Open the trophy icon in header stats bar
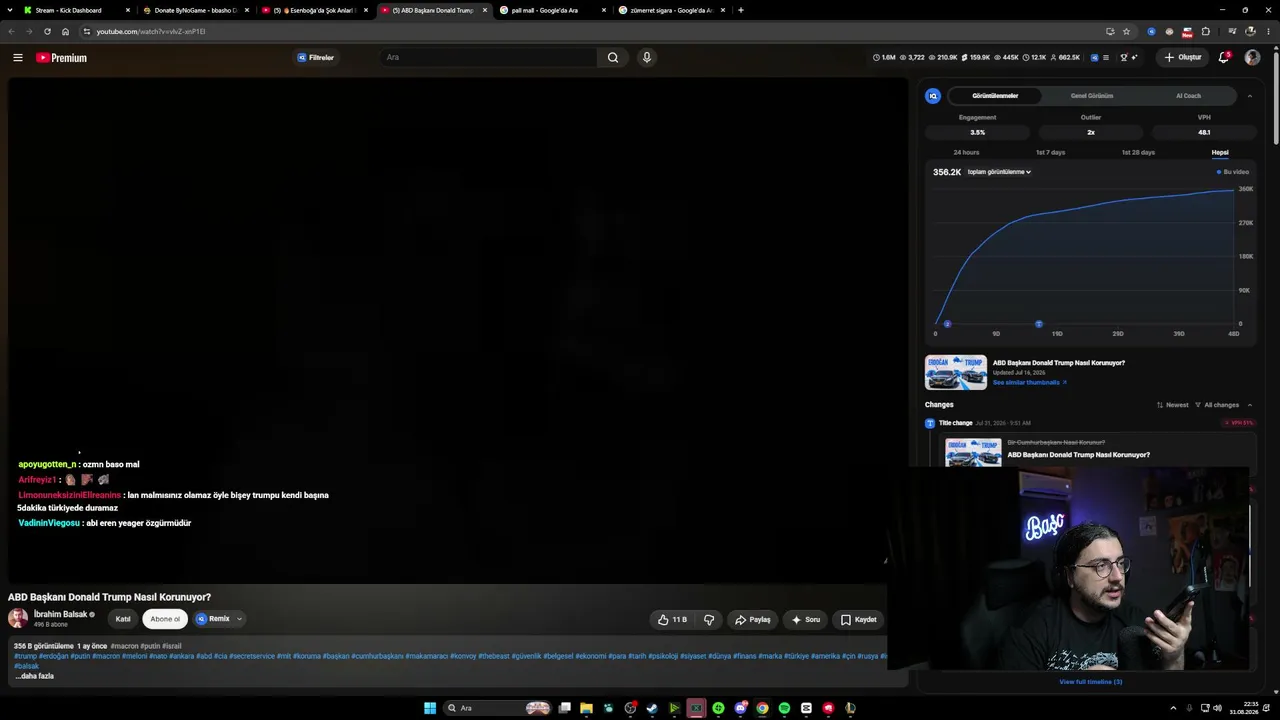1280x720 pixels. (x=1123, y=57)
